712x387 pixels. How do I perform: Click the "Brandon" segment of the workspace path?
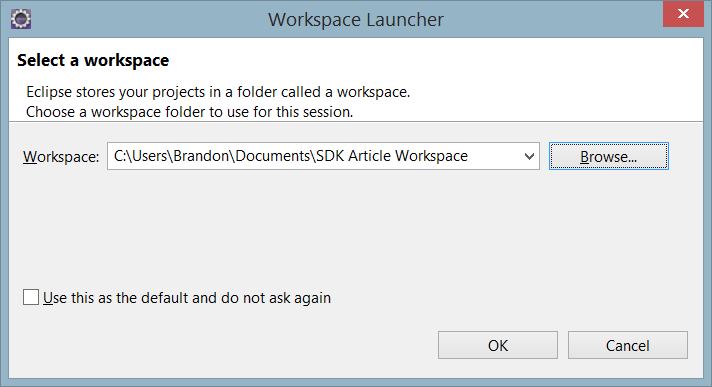pyautogui.click(x=202, y=156)
